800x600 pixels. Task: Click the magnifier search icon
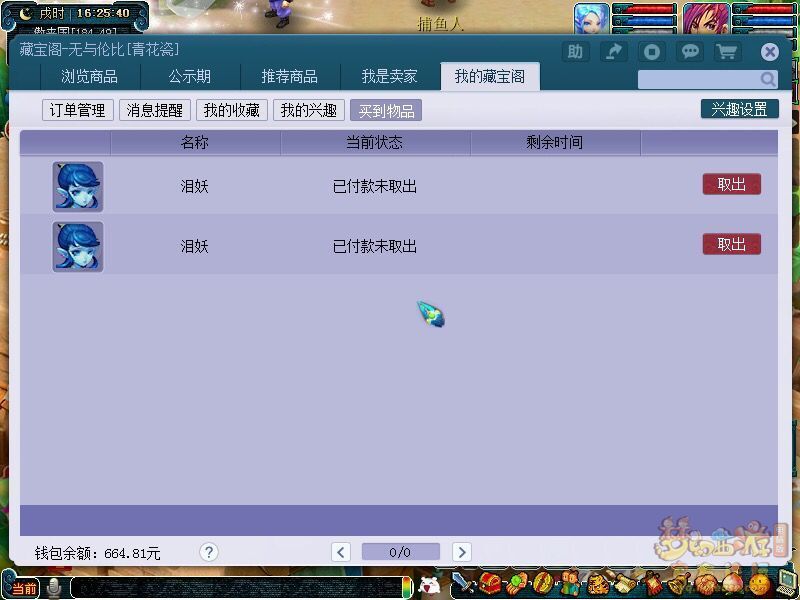[x=767, y=79]
